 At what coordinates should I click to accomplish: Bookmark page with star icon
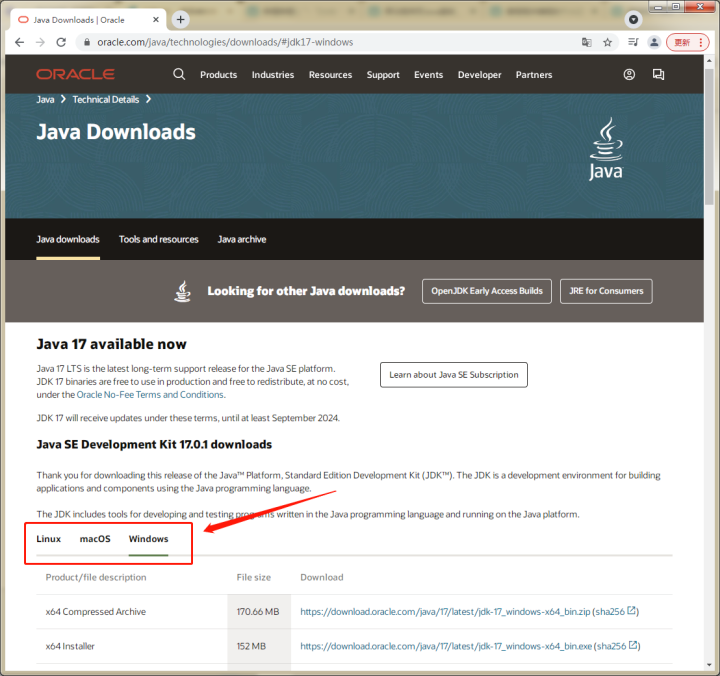pyautogui.click(x=608, y=42)
